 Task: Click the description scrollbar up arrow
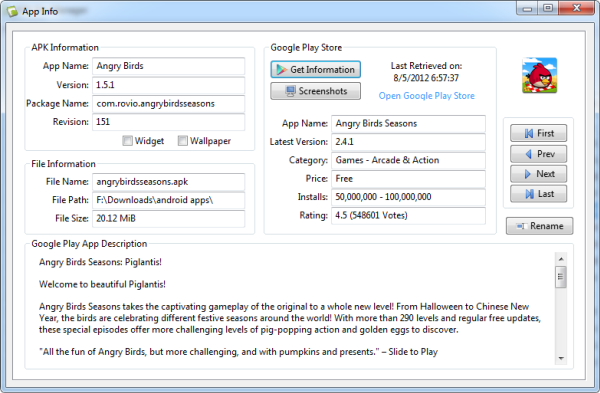tap(561, 259)
